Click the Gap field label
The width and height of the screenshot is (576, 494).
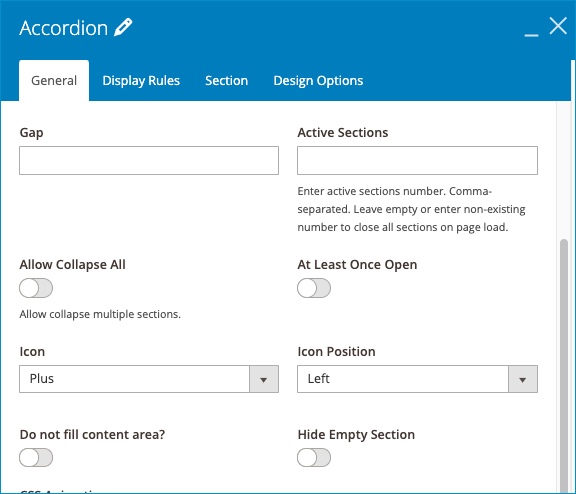pyautogui.click(x=31, y=133)
